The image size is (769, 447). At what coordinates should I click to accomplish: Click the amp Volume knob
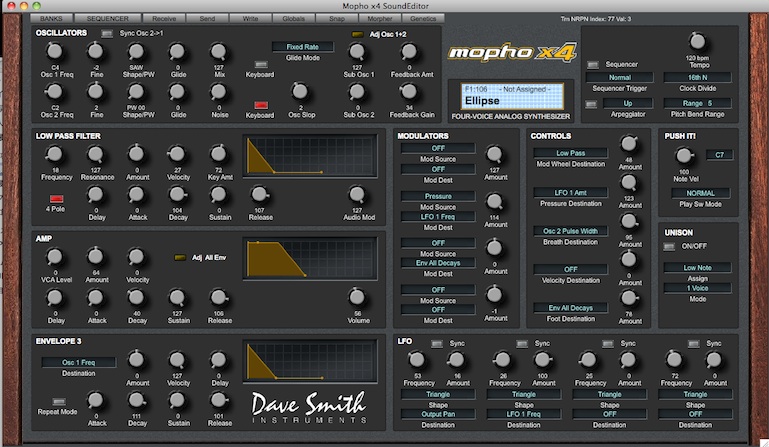point(357,297)
